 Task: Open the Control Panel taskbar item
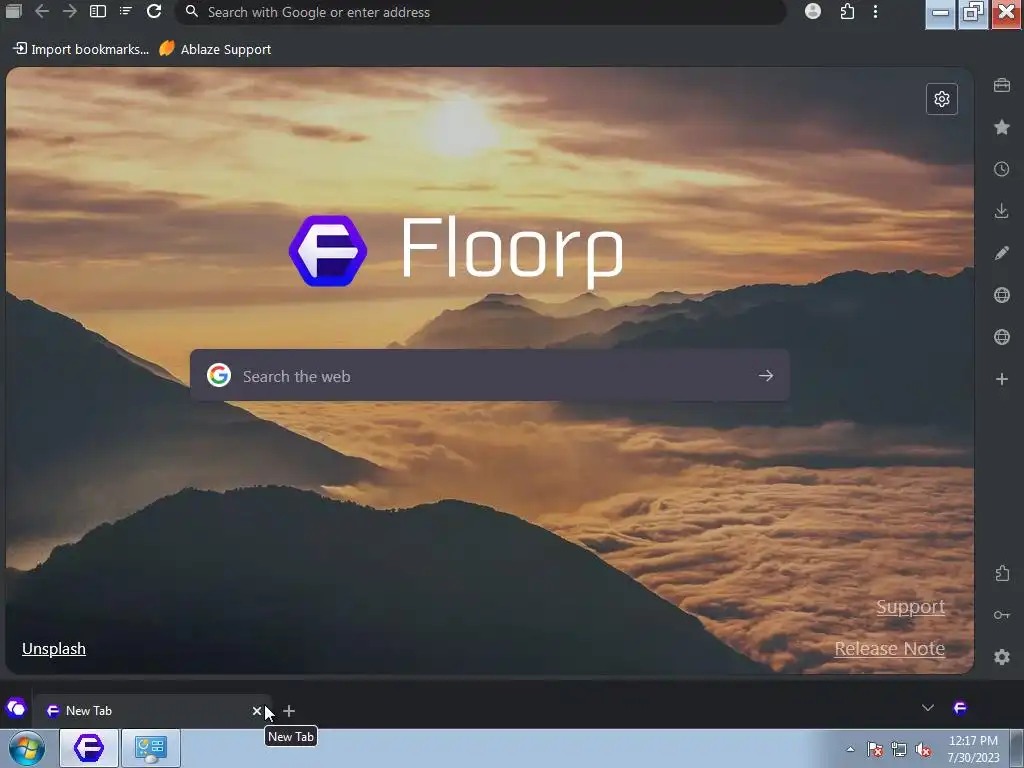coord(151,748)
